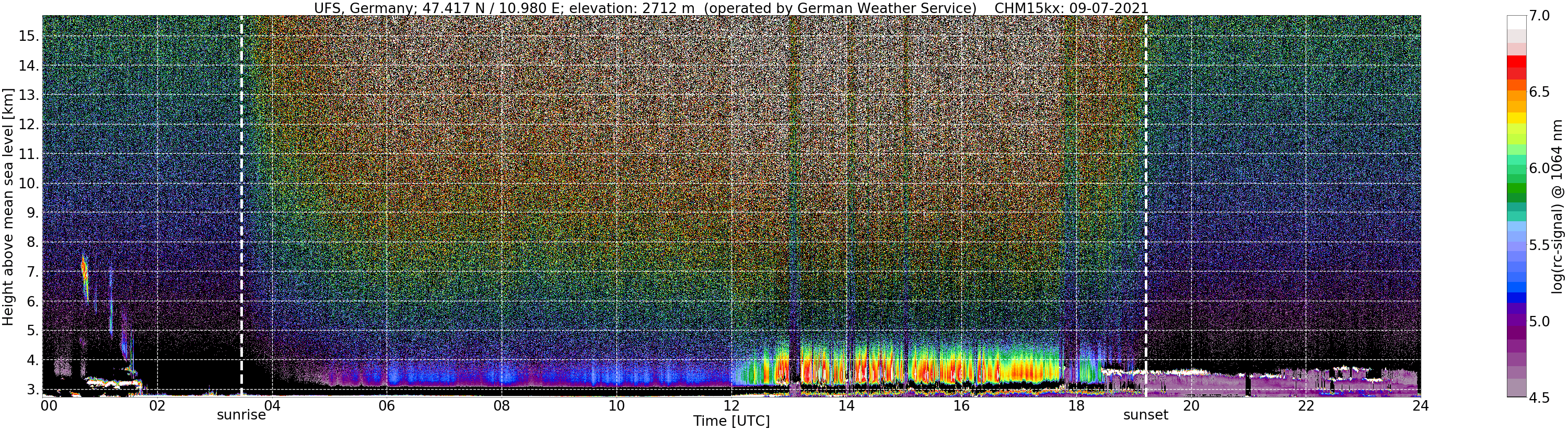Click the y-axis tick label '12.'
Viewport: 1568px width, 431px height.
(x=29, y=125)
